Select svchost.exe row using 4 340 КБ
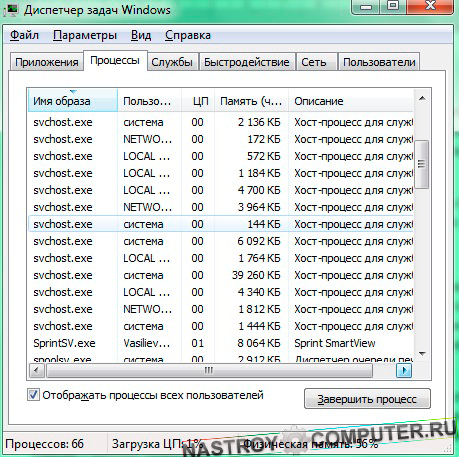 point(221,292)
